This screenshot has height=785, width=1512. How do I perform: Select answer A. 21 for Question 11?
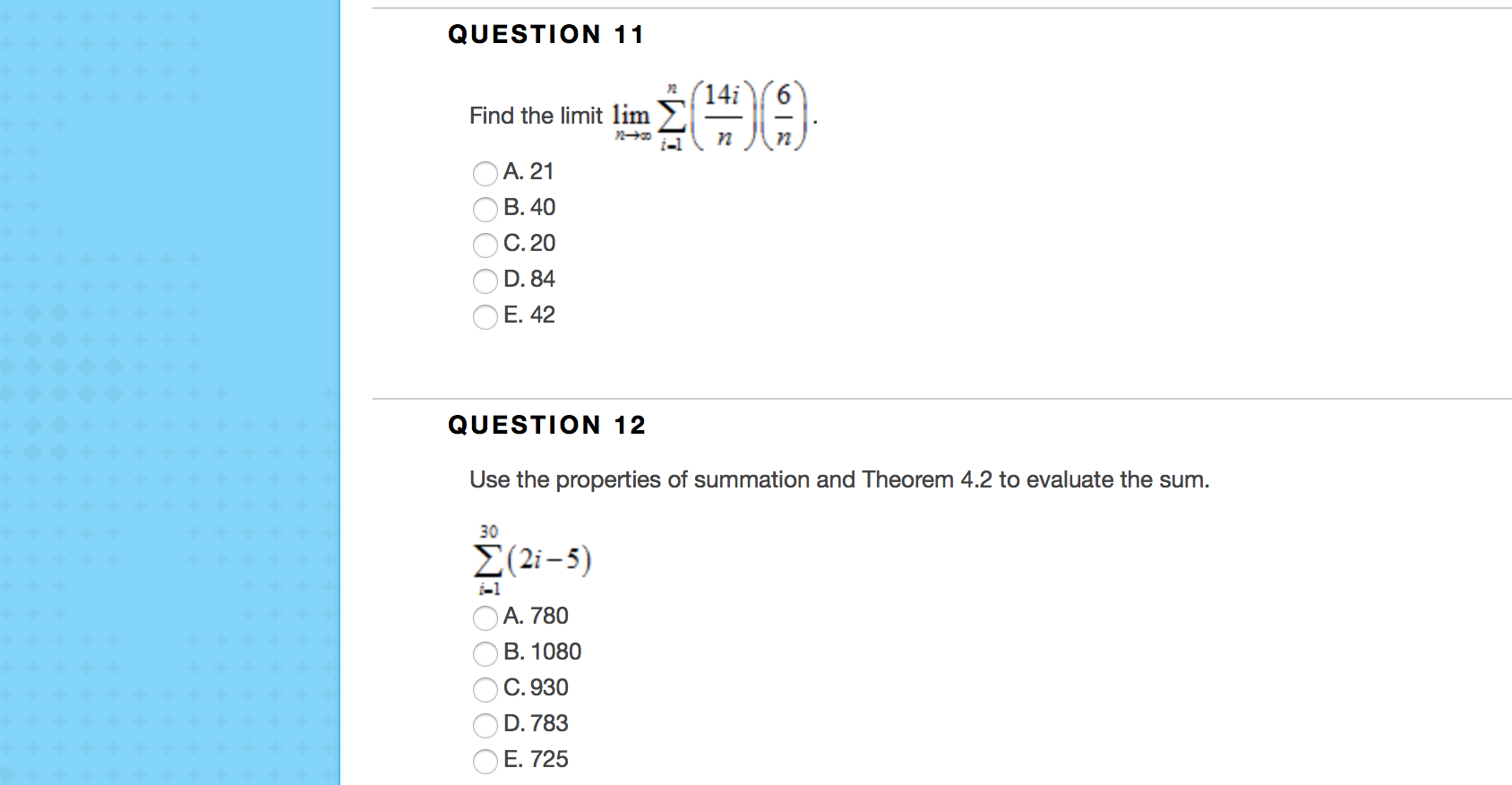(x=485, y=173)
